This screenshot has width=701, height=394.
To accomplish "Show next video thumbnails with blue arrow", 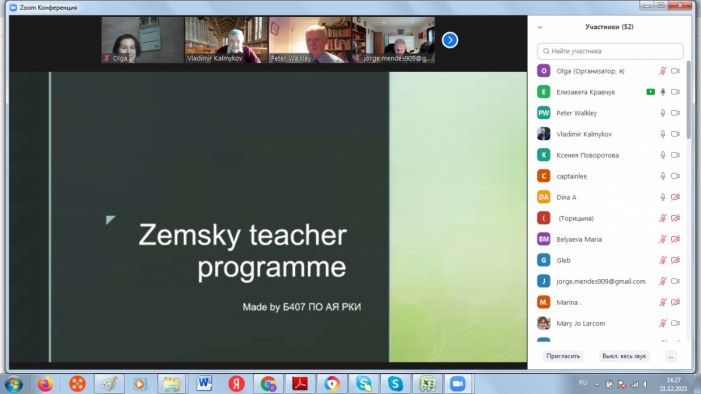I will [450, 40].
